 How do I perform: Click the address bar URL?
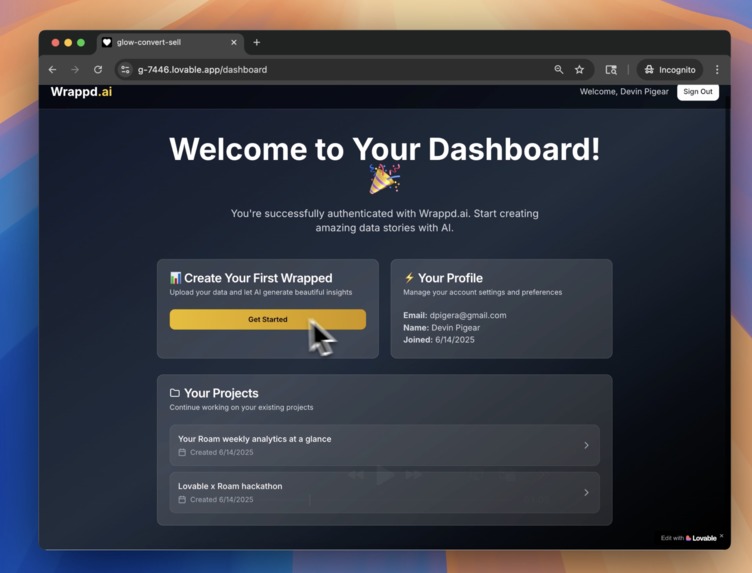point(202,70)
